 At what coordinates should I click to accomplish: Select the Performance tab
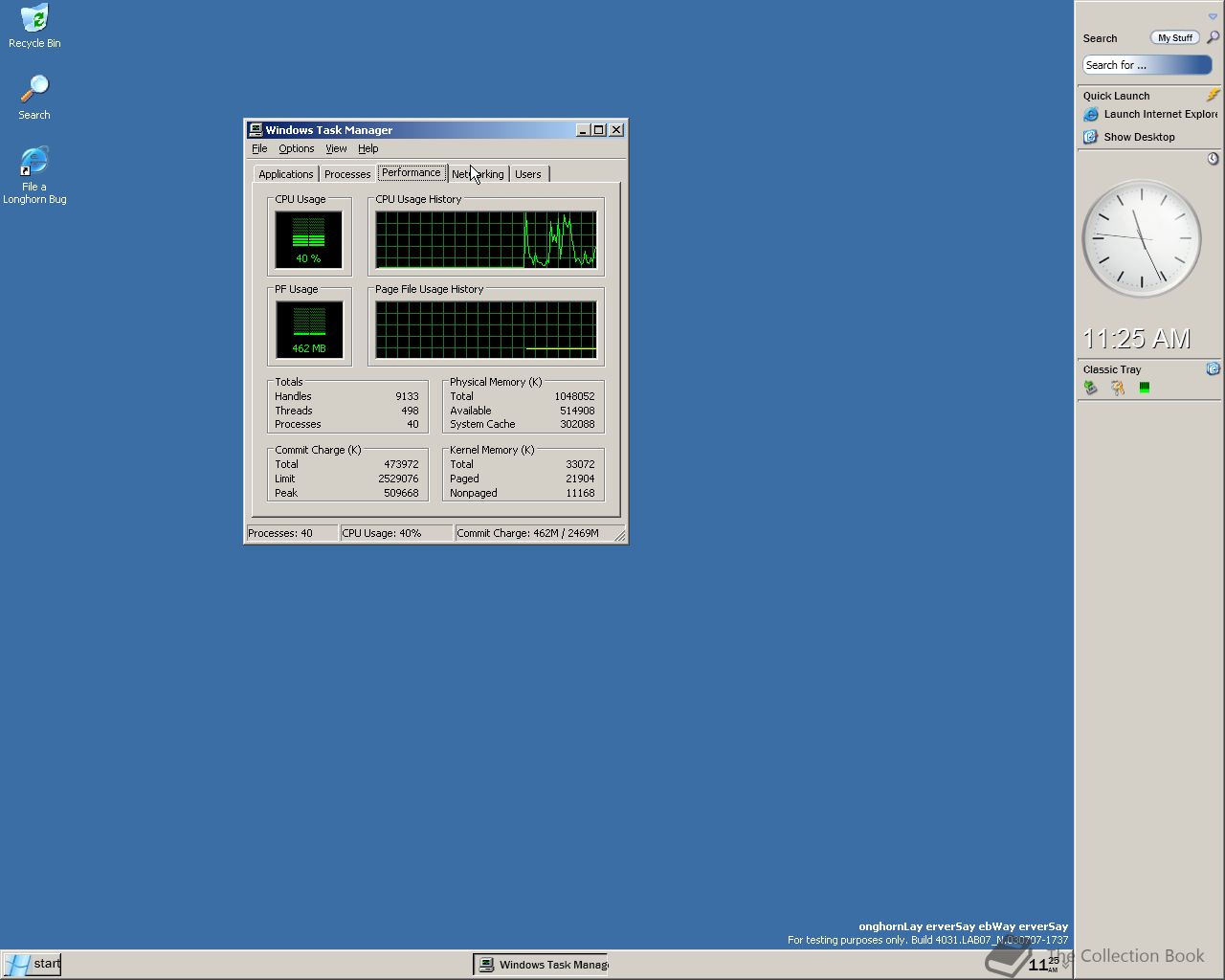click(412, 172)
